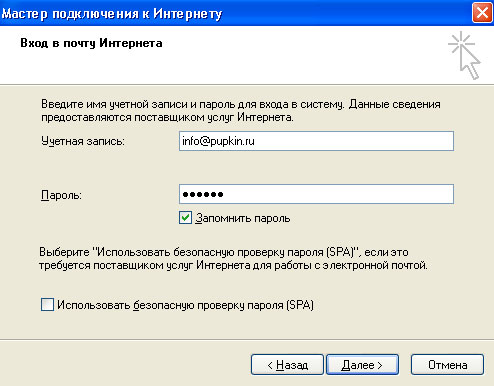The width and height of the screenshot is (494, 386).
Task: Proceed with the "Далее" button
Action: (x=362, y=365)
